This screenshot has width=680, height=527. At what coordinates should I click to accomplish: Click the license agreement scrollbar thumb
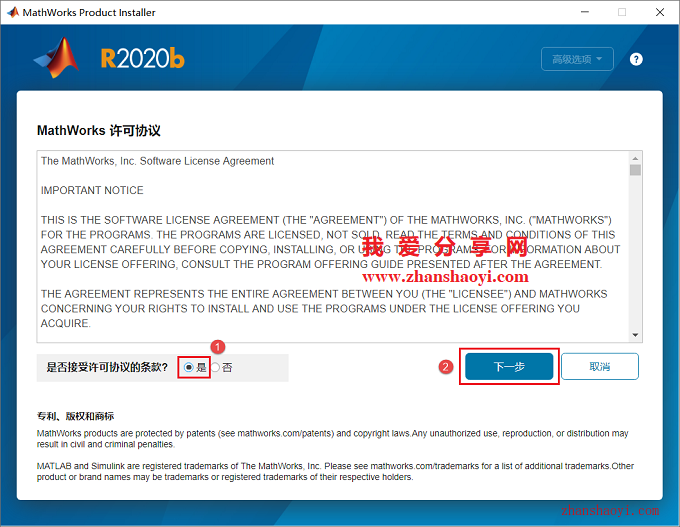(x=635, y=170)
